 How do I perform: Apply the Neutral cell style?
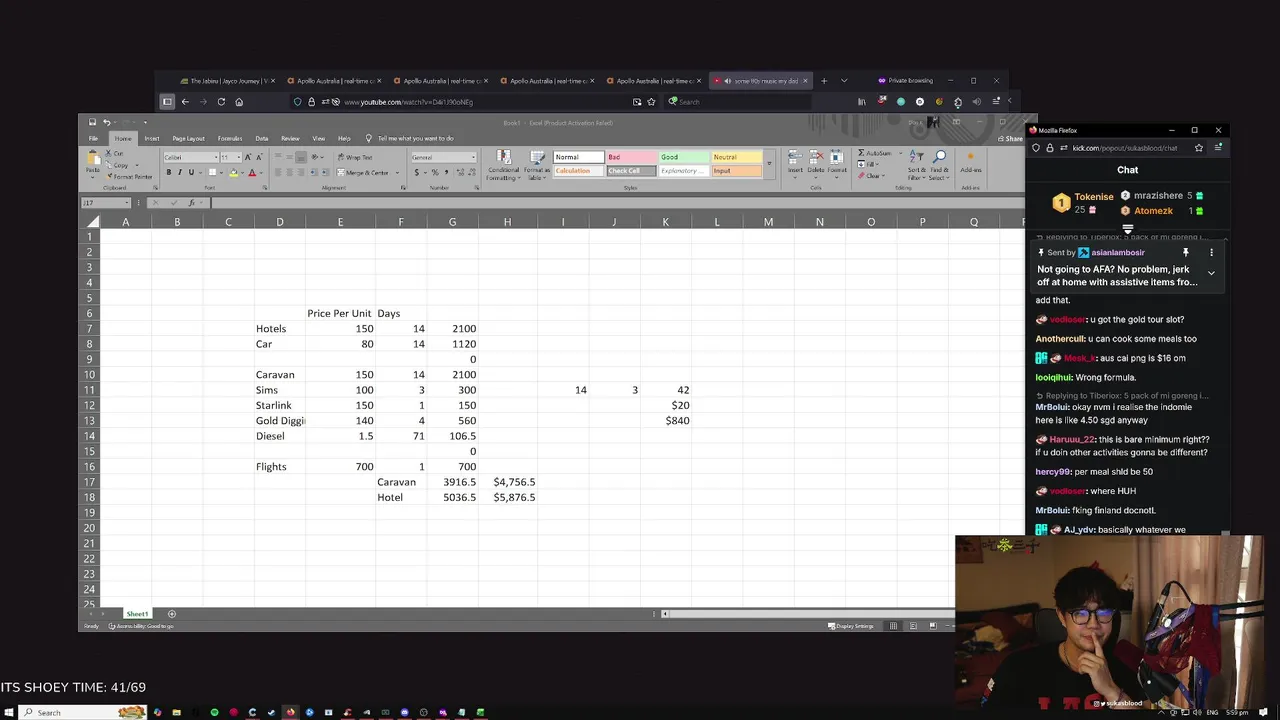point(736,157)
